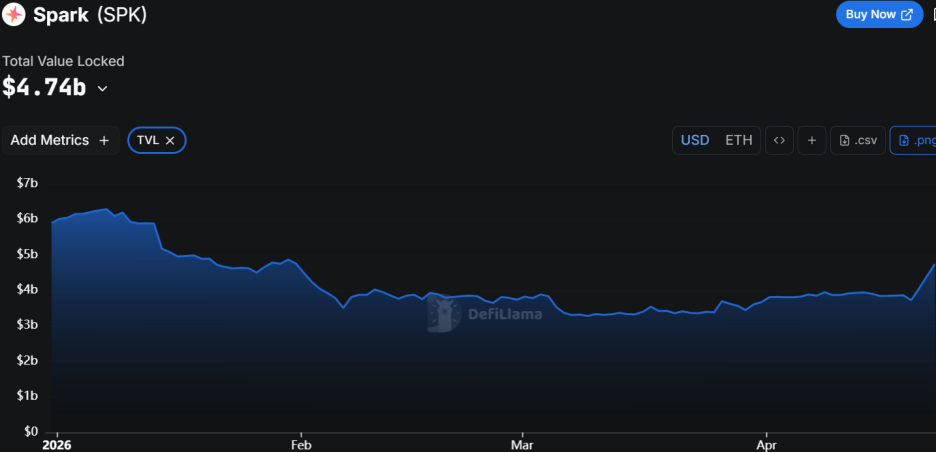This screenshot has width=936, height=453.
Task: Click the Total Value Locked label
Action: [63, 61]
